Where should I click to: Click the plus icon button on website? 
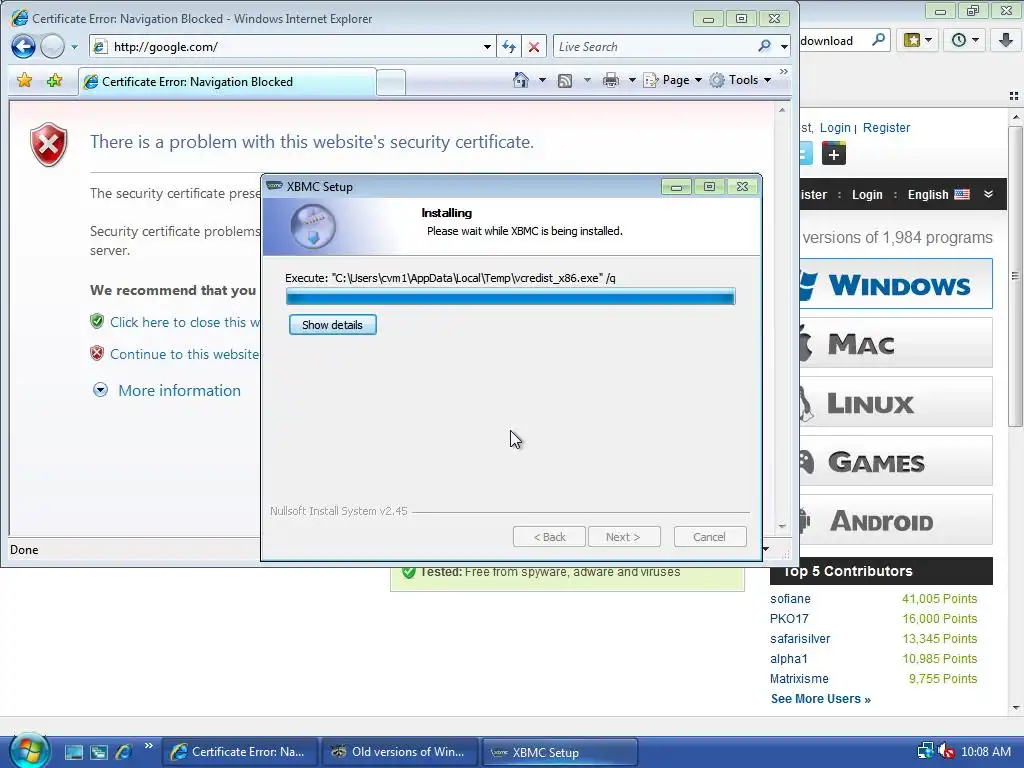833,154
